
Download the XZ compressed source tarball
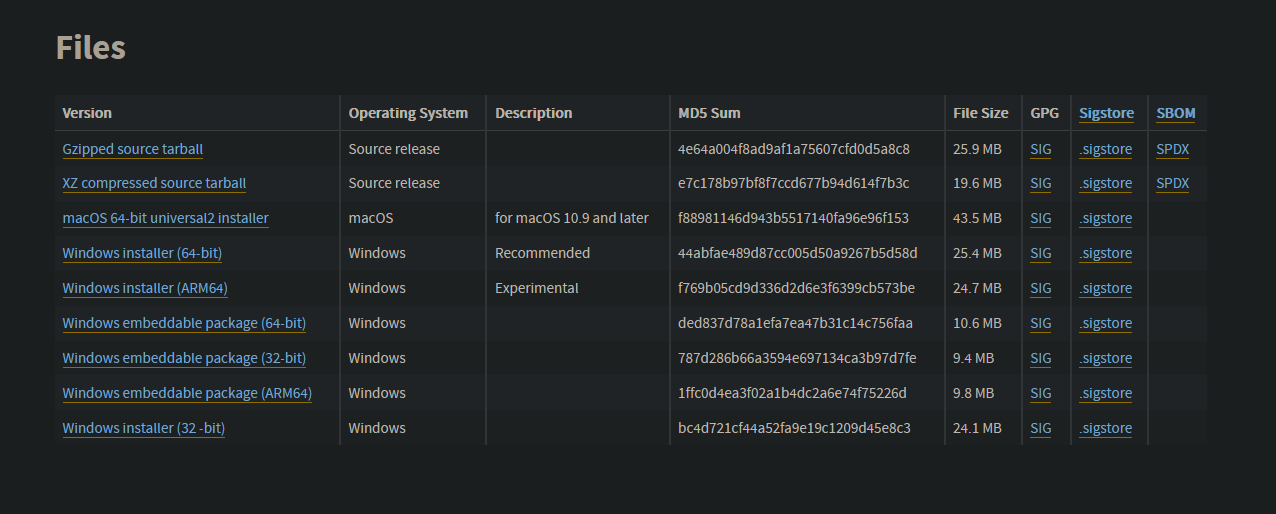tap(154, 183)
